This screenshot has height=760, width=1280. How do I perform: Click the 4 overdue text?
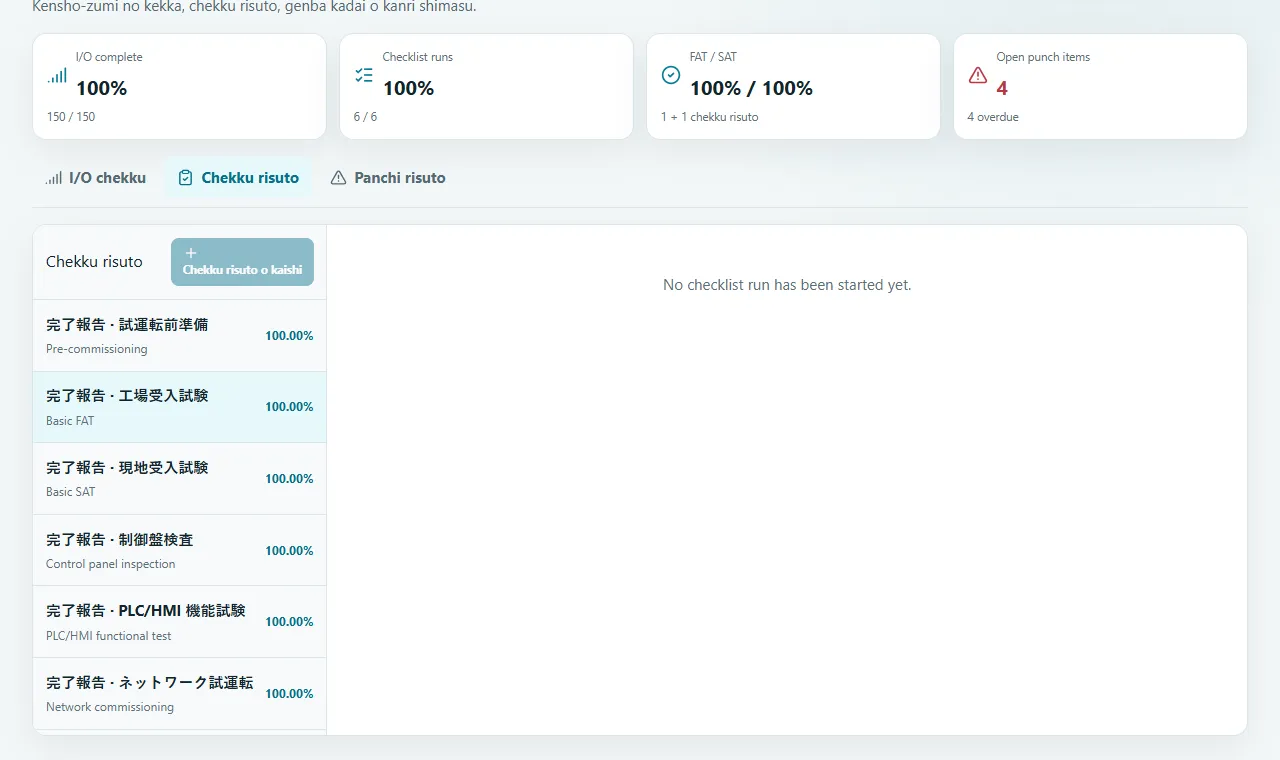993,117
